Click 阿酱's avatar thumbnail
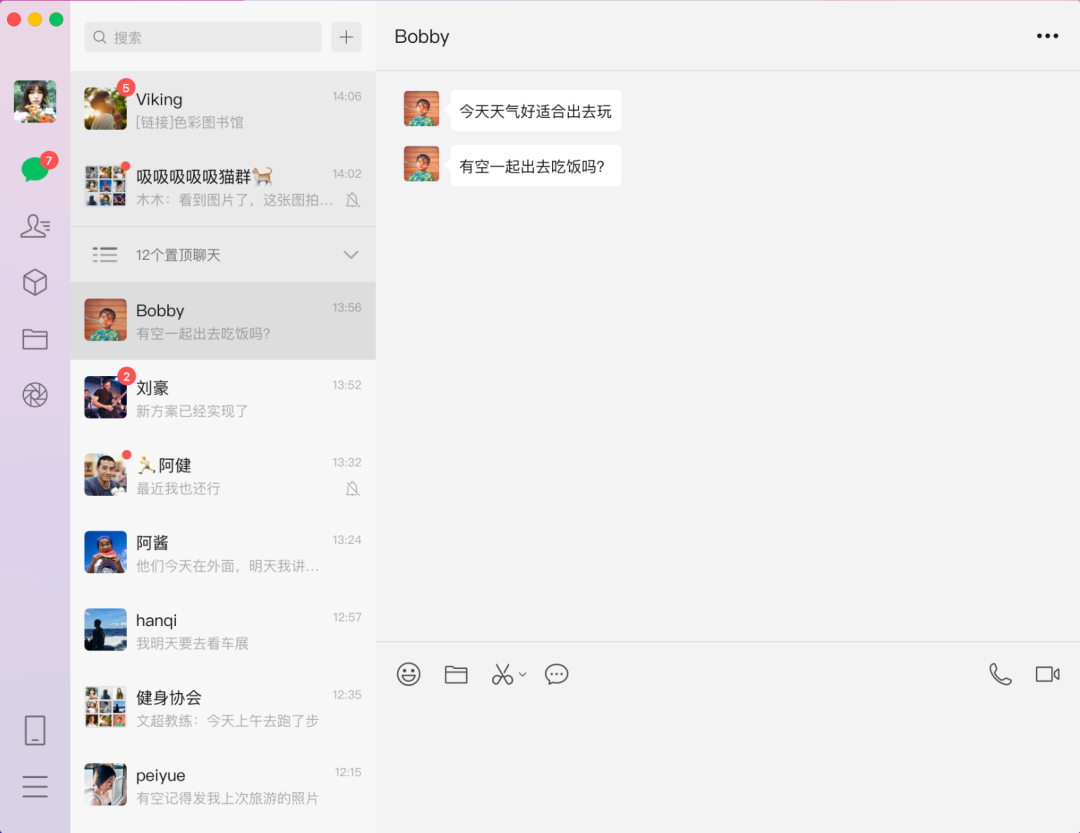The width and height of the screenshot is (1080, 833). 105,552
